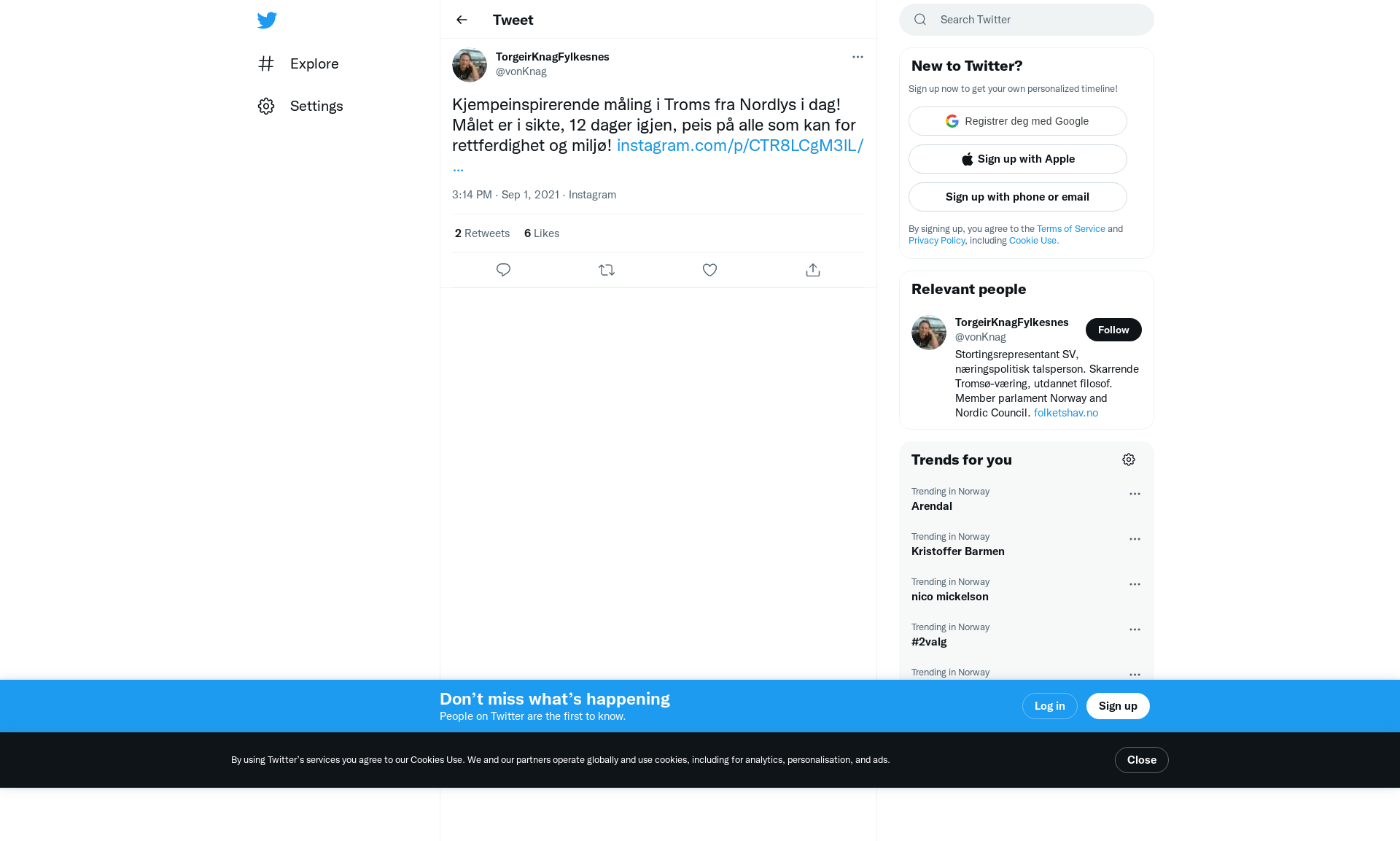The height and width of the screenshot is (841, 1400).
Task: Open Settings in the sidebar
Action: (x=300, y=106)
